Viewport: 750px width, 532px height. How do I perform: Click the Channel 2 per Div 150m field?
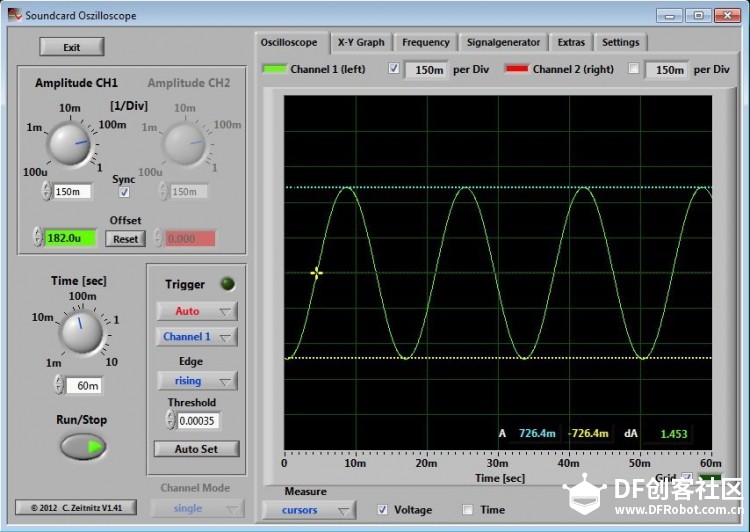[x=667, y=70]
